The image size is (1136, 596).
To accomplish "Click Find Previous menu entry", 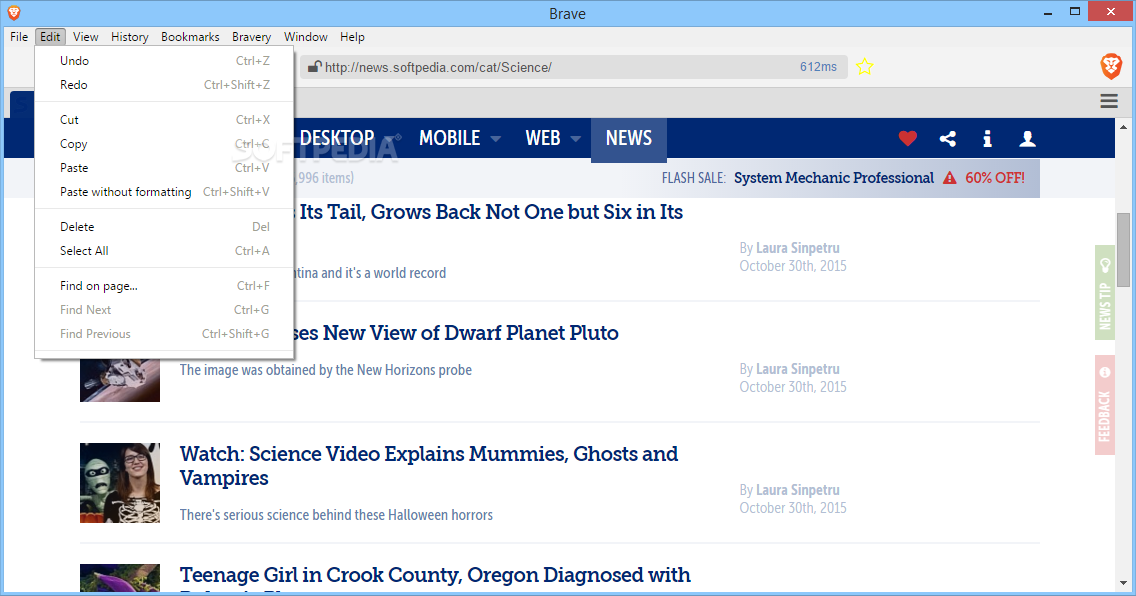I will 164,333.
